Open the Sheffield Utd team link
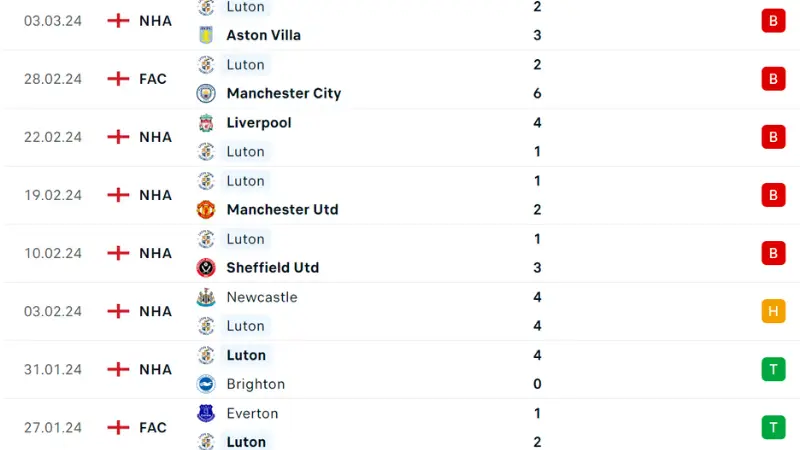 pyautogui.click(x=272, y=268)
